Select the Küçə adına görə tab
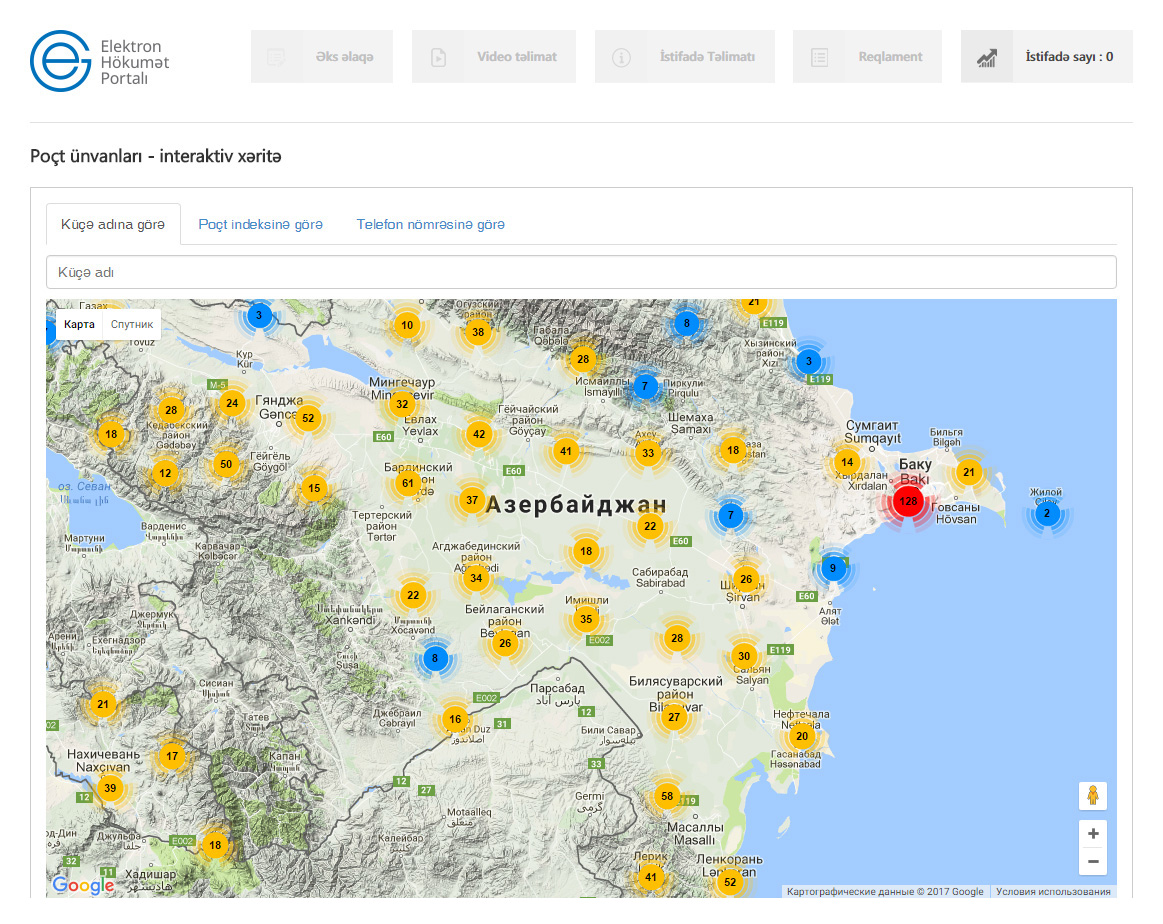 (113, 224)
